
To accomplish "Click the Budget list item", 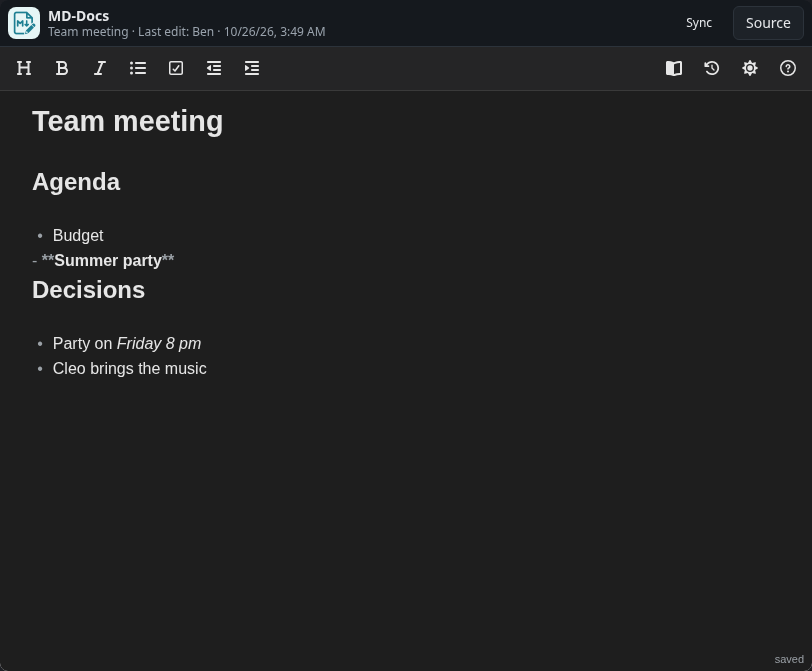I will point(78,236).
